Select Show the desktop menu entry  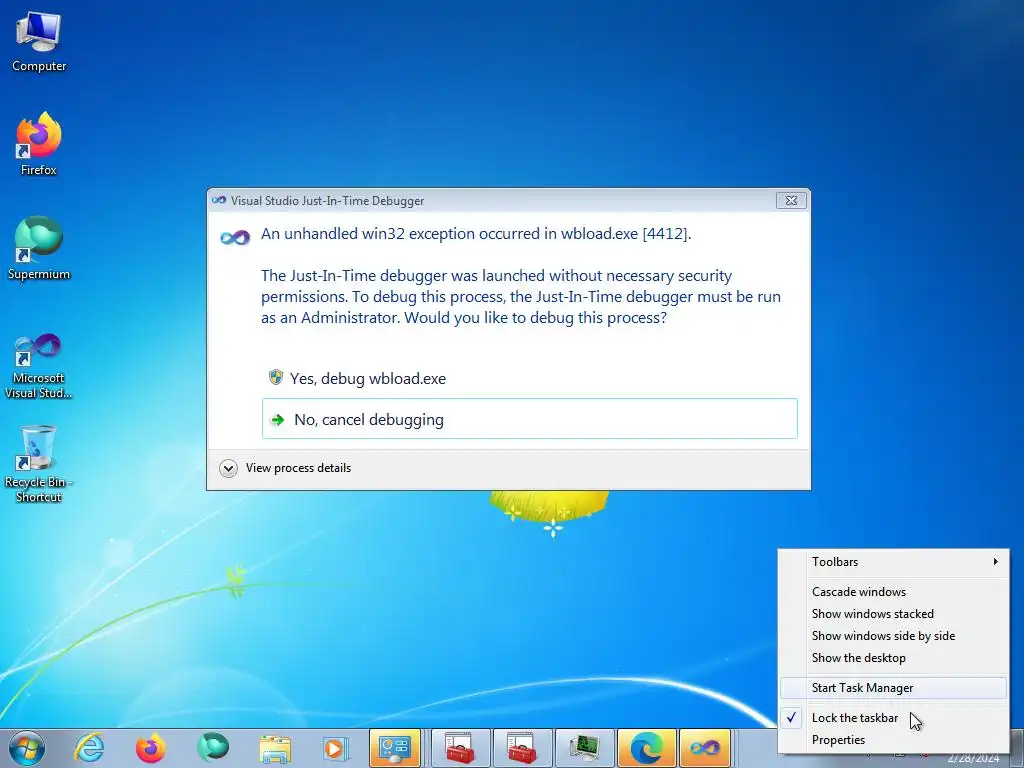click(x=893, y=658)
